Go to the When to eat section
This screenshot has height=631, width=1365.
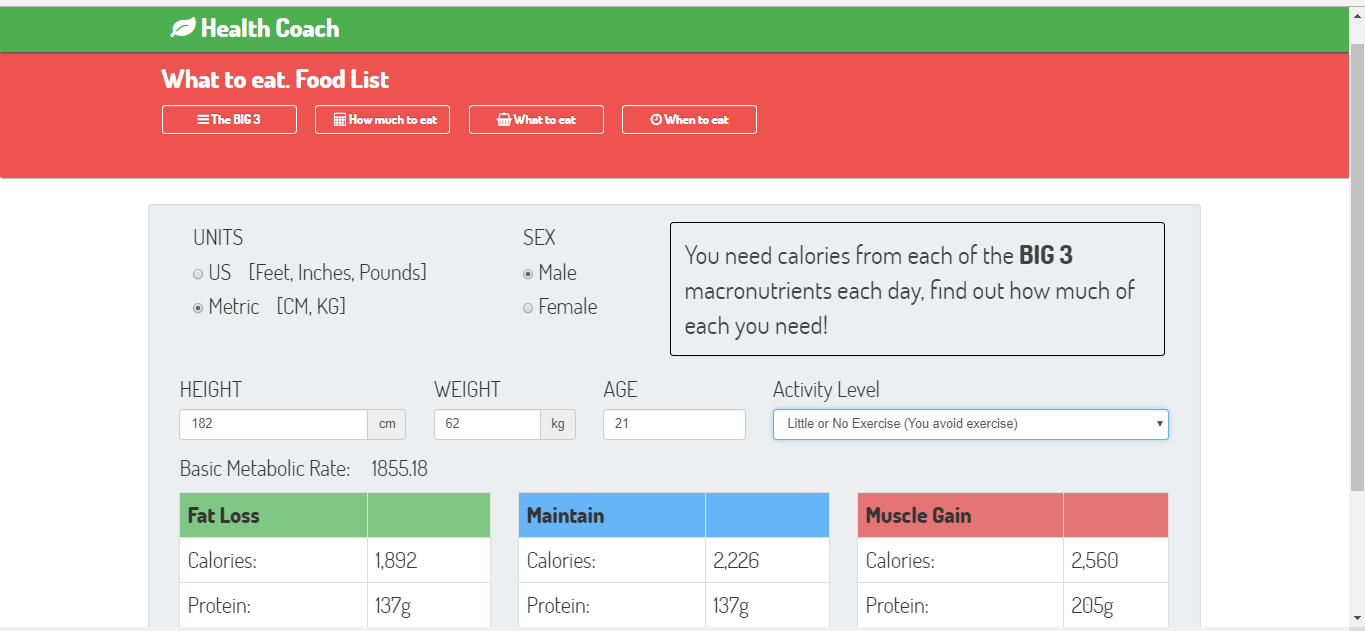[689, 120]
